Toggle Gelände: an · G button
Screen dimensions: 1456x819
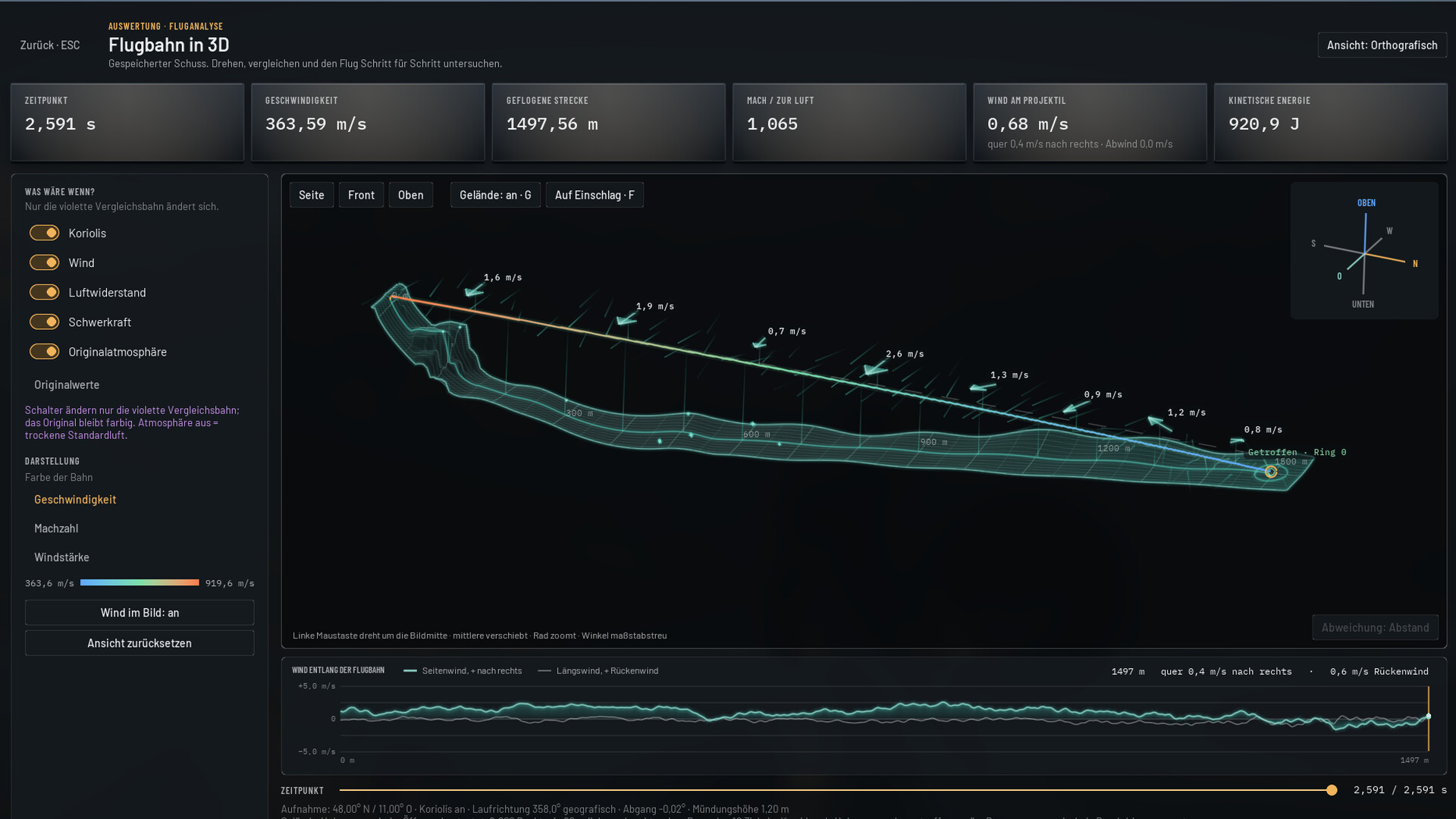pyautogui.click(x=495, y=195)
